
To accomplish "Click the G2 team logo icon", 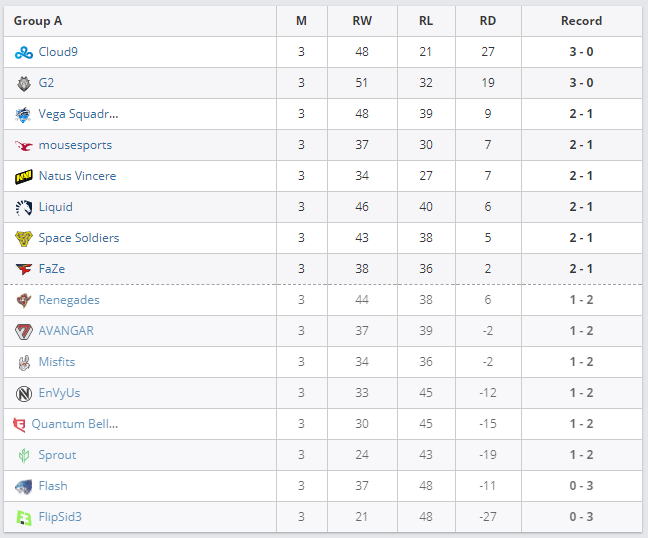I will (24, 83).
